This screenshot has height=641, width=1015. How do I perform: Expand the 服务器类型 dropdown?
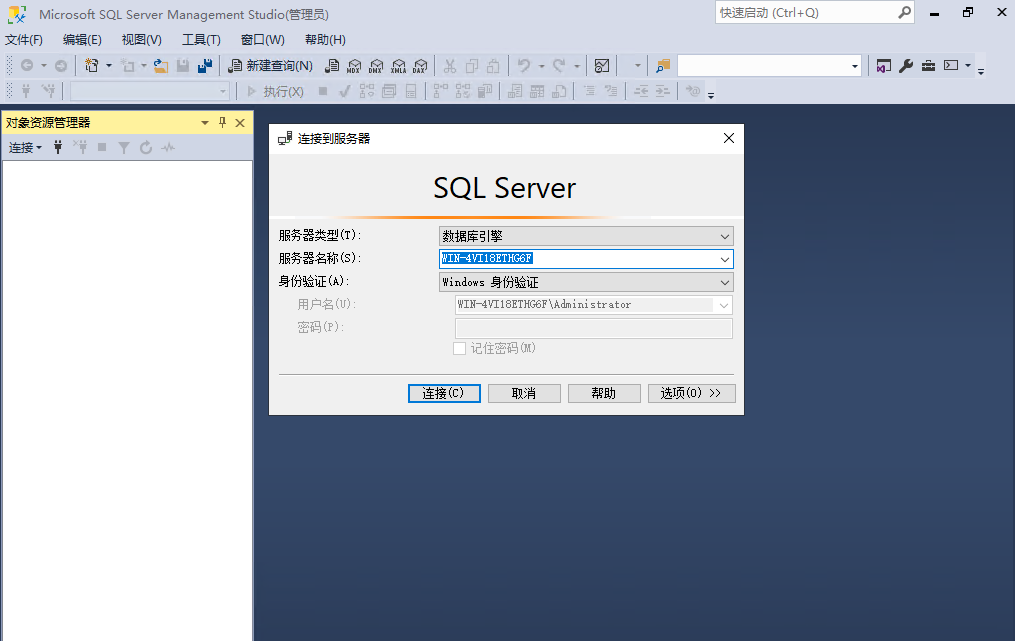click(x=725, y=236)
